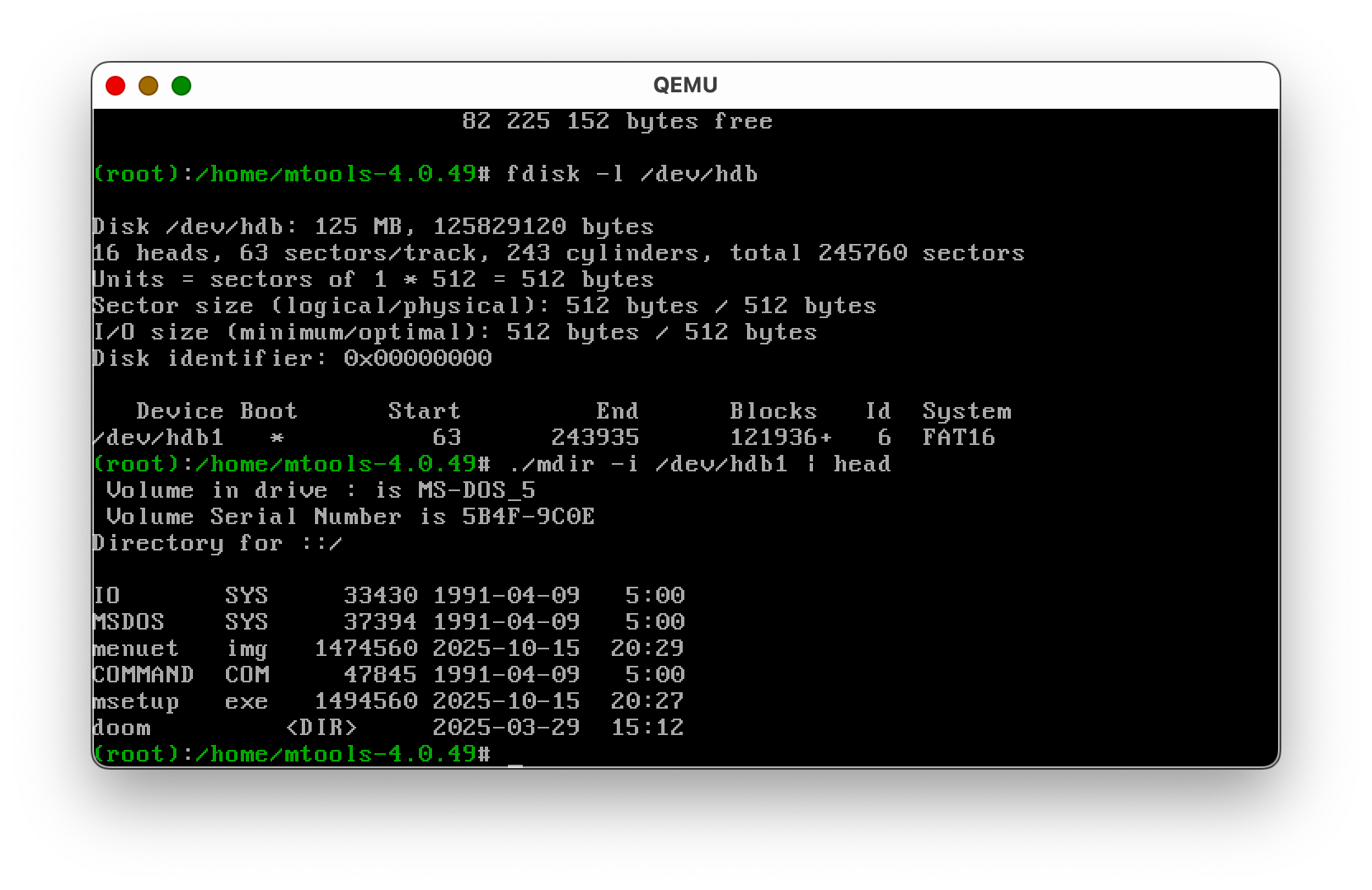Screen dimensions: 1372x890
Task: Click the FAT16 system type text
Action: point(958,438)
